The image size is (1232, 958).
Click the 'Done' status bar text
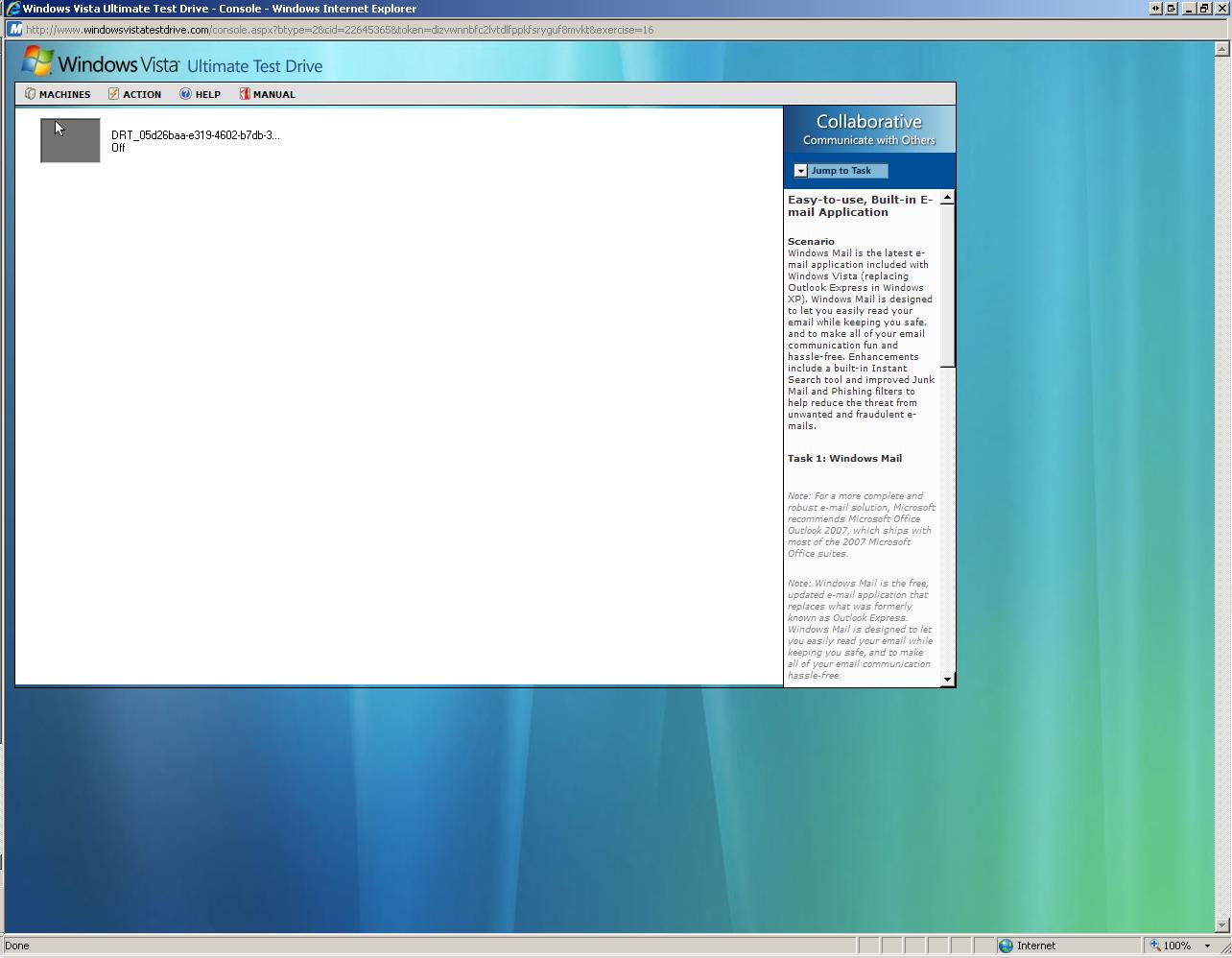click(x=17, y=946)
